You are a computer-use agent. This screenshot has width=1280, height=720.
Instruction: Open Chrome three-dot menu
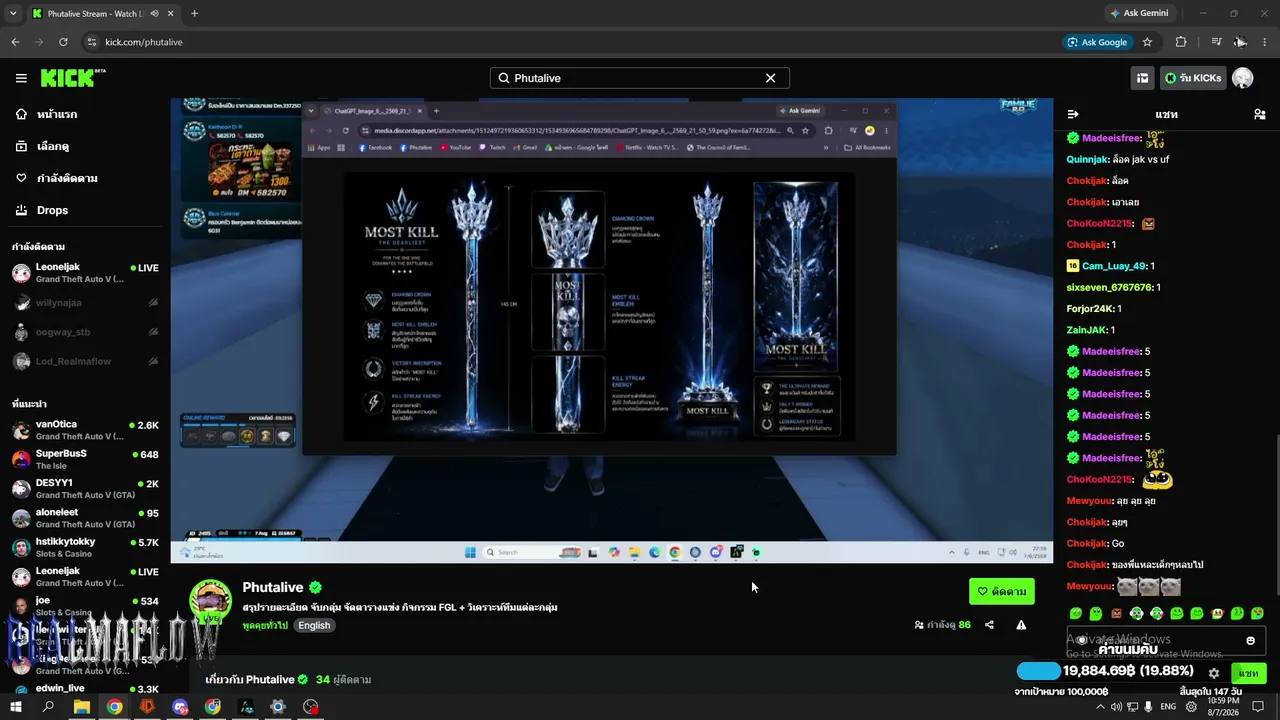[1265, 42]
